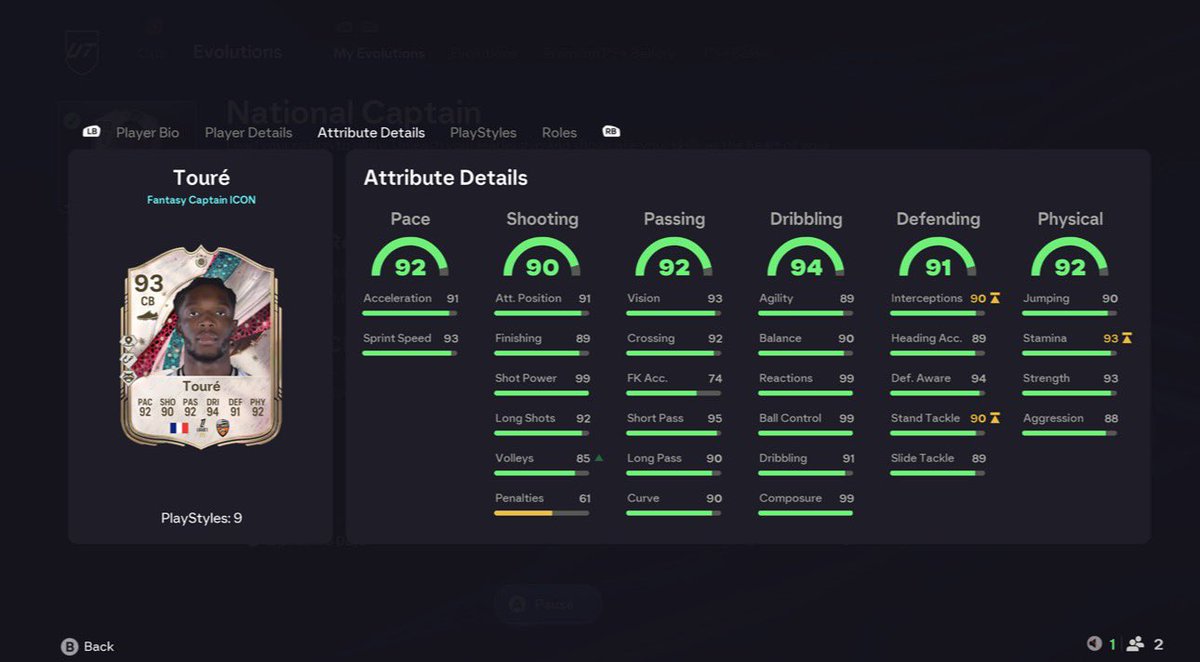Click the Jumping stat label
The width and height of the screenshot is (1200, 662).
1046,298
